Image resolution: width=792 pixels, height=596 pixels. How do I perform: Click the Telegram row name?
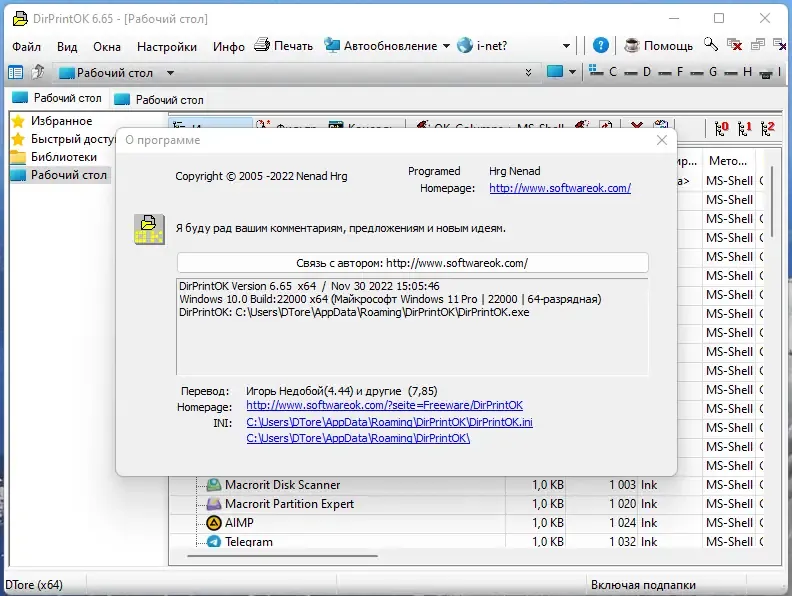[249, 541]
